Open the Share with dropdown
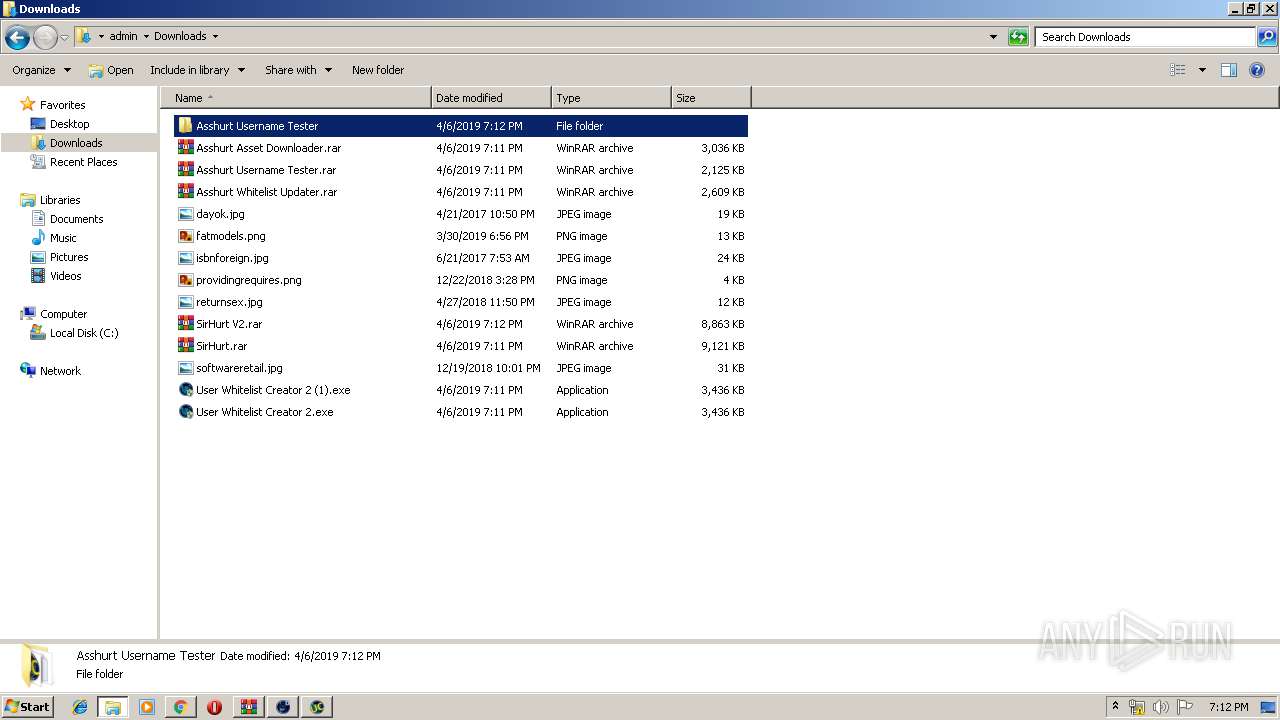This screenshot has height=720, width=1280. (x=298, y=70)
